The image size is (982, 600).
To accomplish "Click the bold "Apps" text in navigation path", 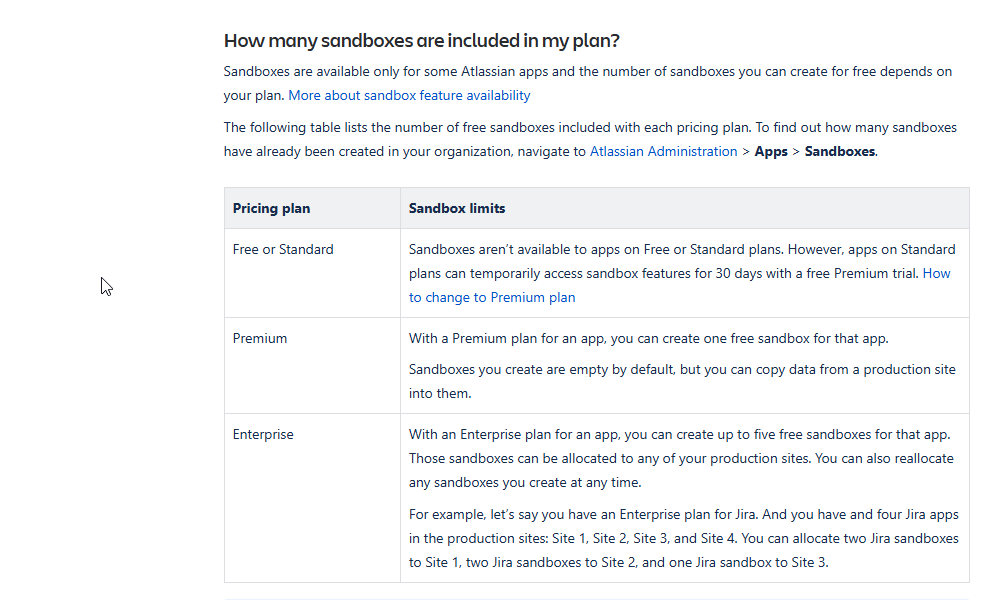I will pos(771,152).
